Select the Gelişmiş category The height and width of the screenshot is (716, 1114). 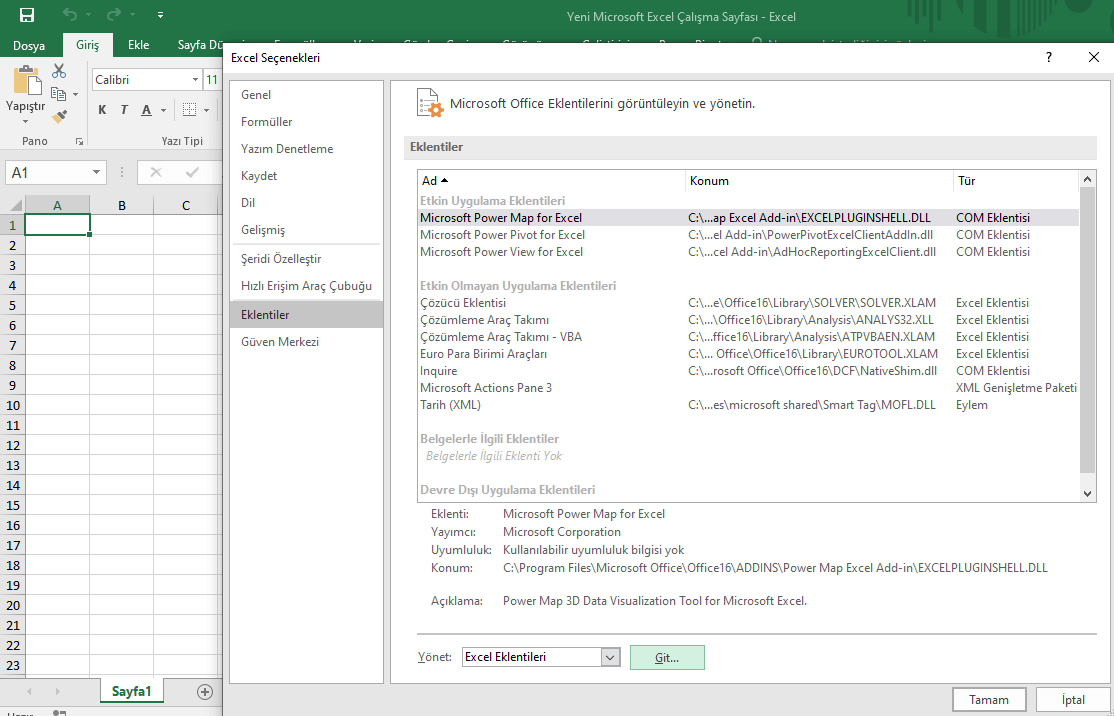point(306,229)
